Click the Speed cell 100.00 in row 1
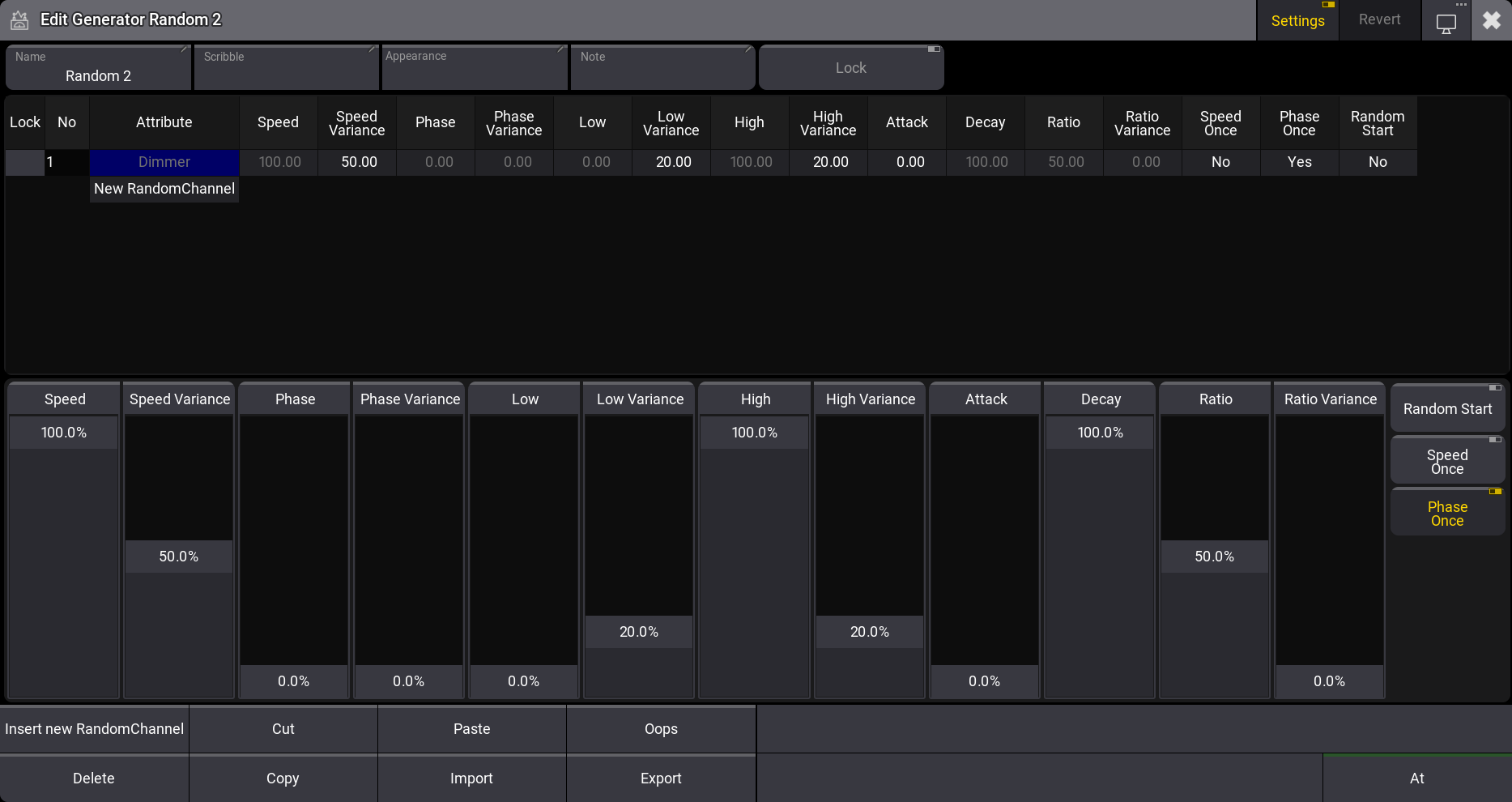This screenshot has width=1512, height=802. [279, 162]
